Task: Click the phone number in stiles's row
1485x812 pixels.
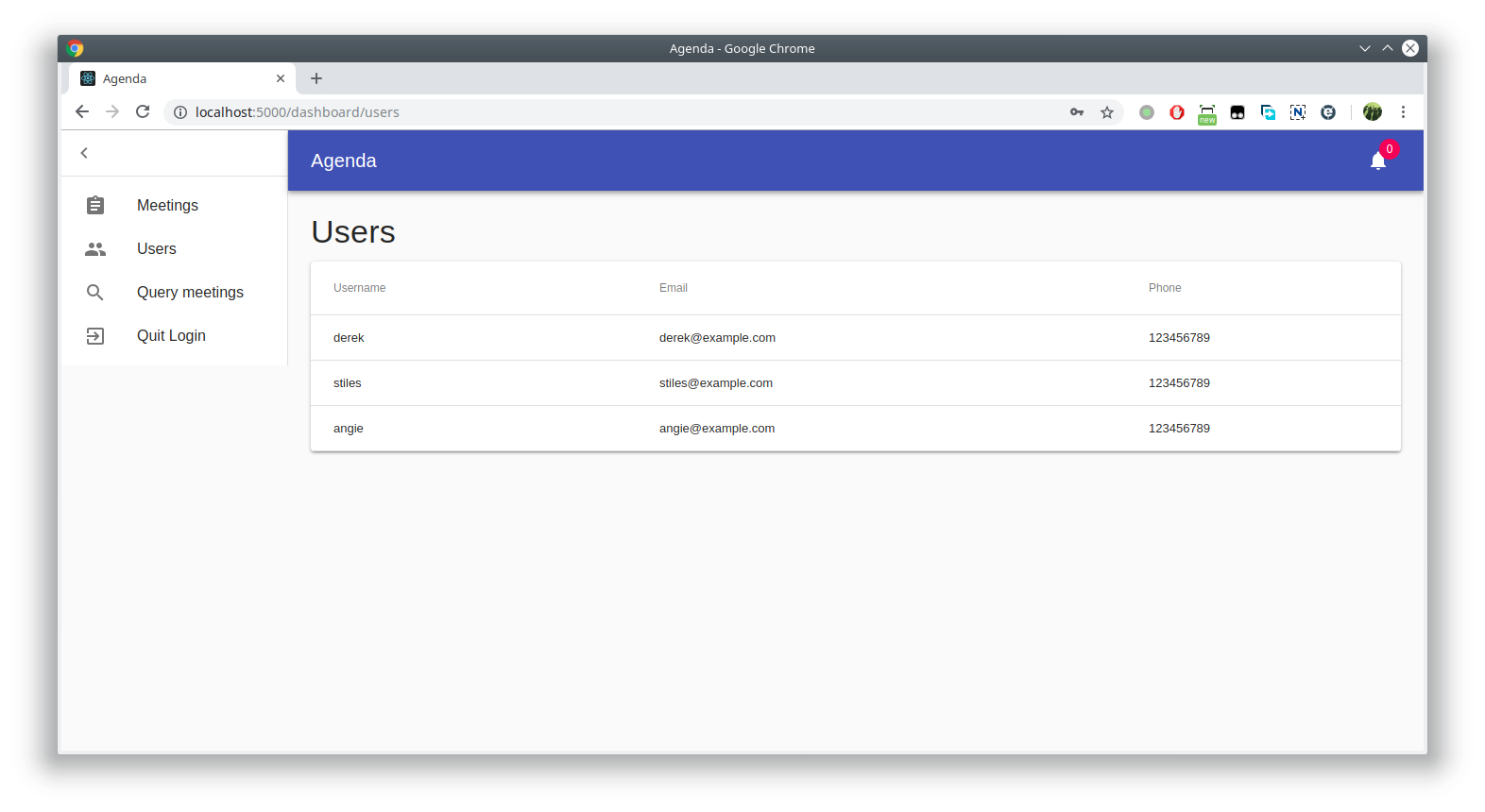Action: pos(1179,383)
